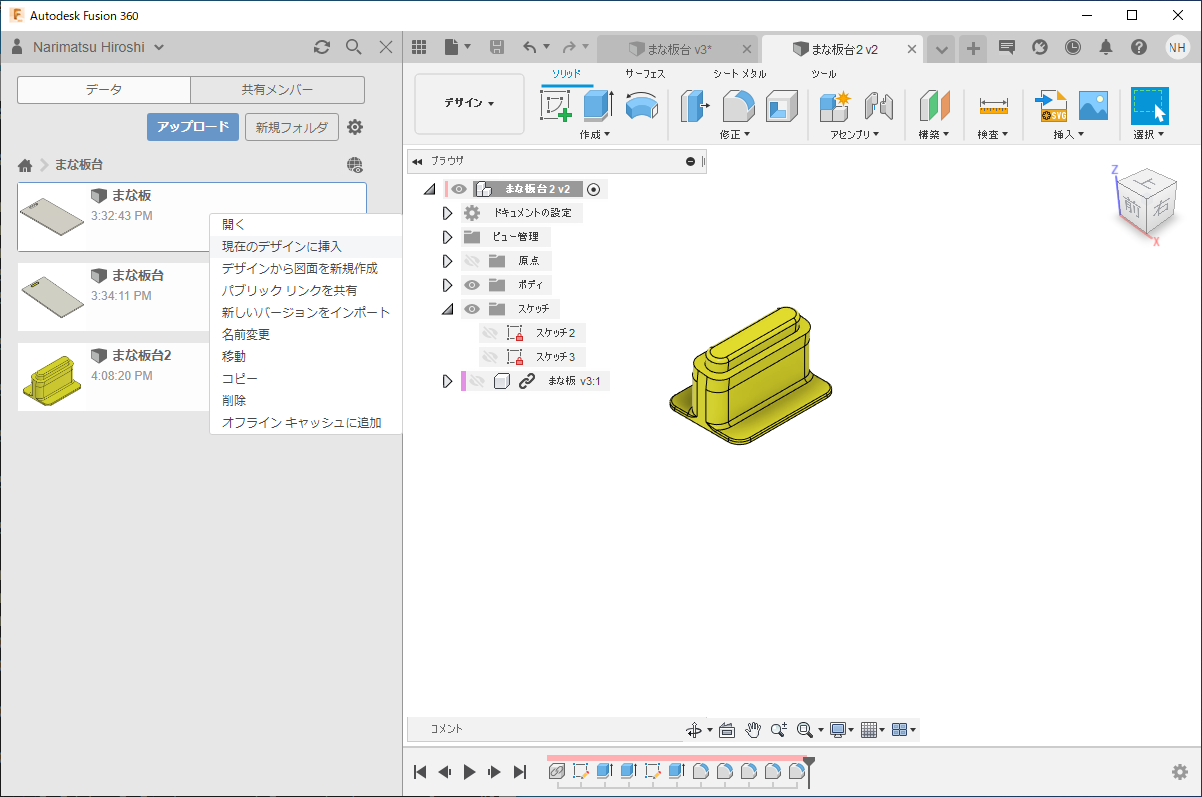Select the Extrude tool in toolbar

pos(598,105)
